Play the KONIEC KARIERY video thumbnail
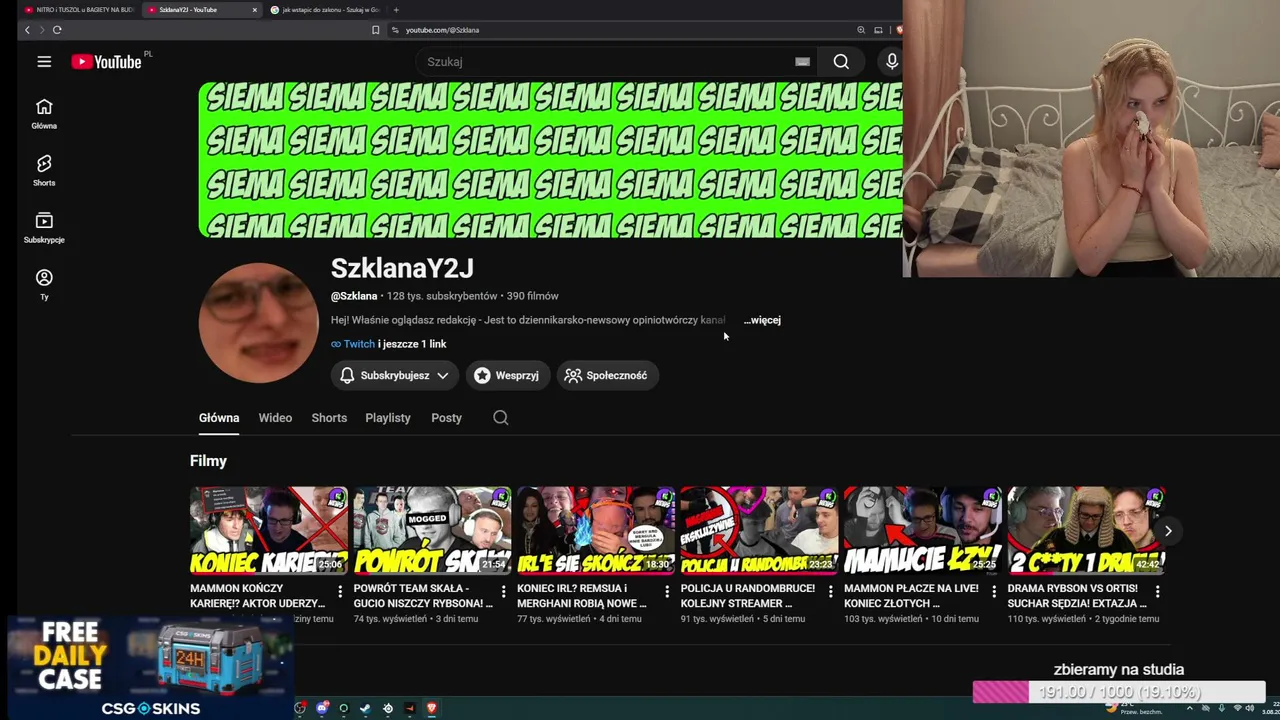1280x720 pixels. point(269,531)
